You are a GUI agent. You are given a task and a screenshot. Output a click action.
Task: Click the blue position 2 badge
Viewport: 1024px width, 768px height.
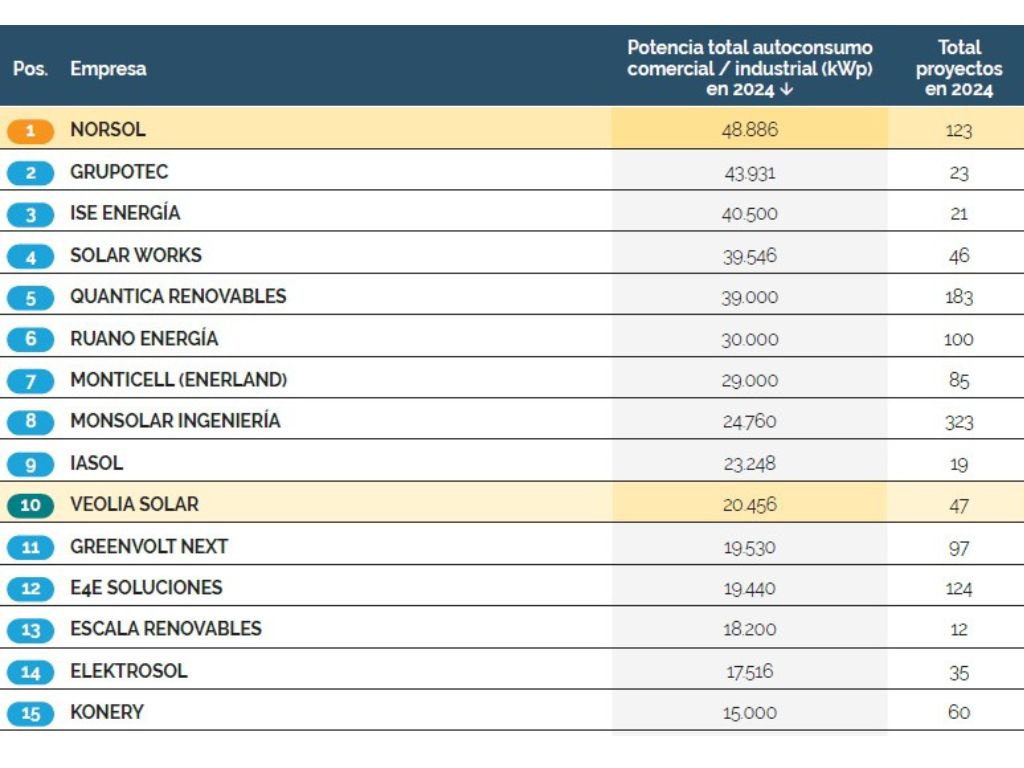(x=31, y=173)
